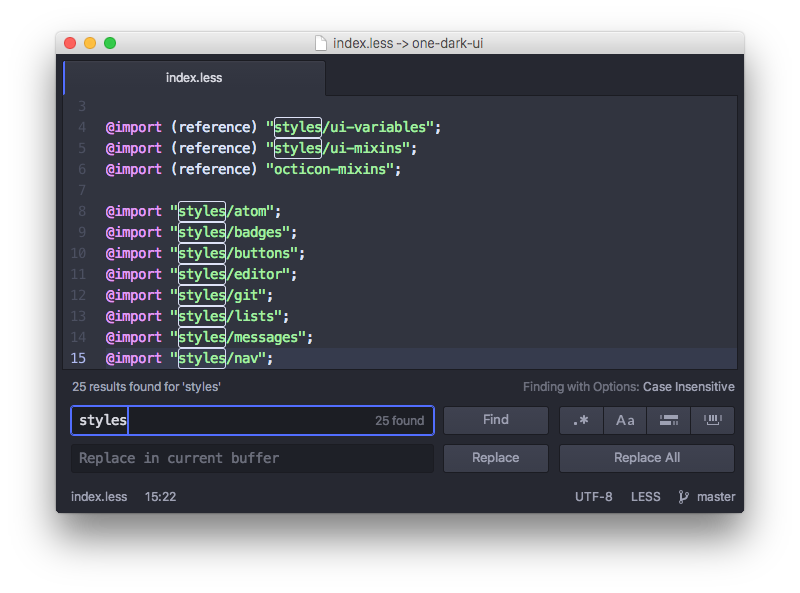Toggle the regex search option
The width and height of the screenshot is (800, 593).
coord(581,420)
